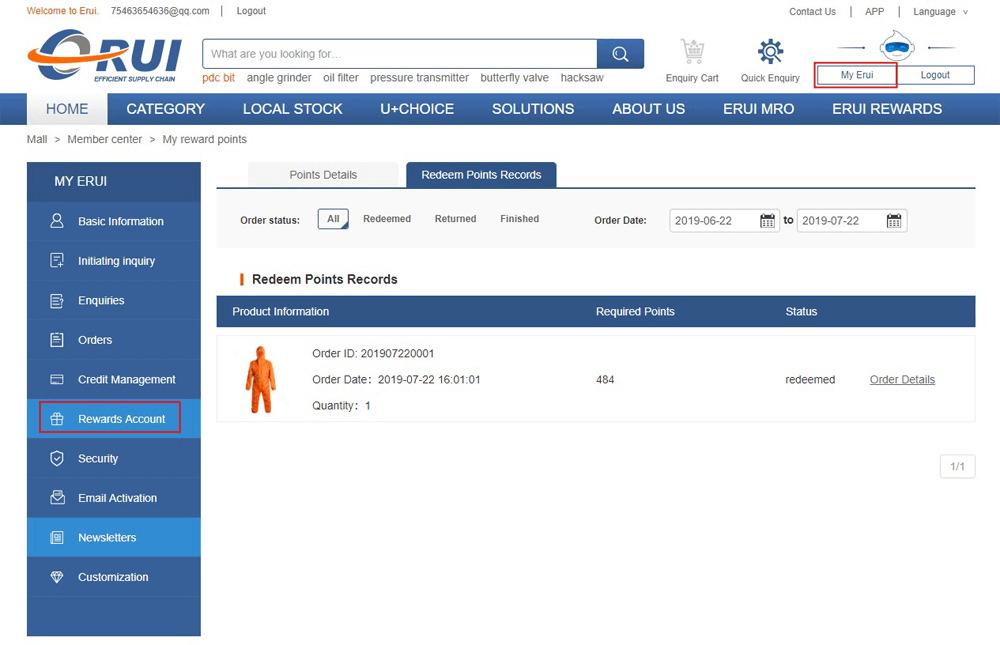Click the robot avatar icon

tap(897, 47)
